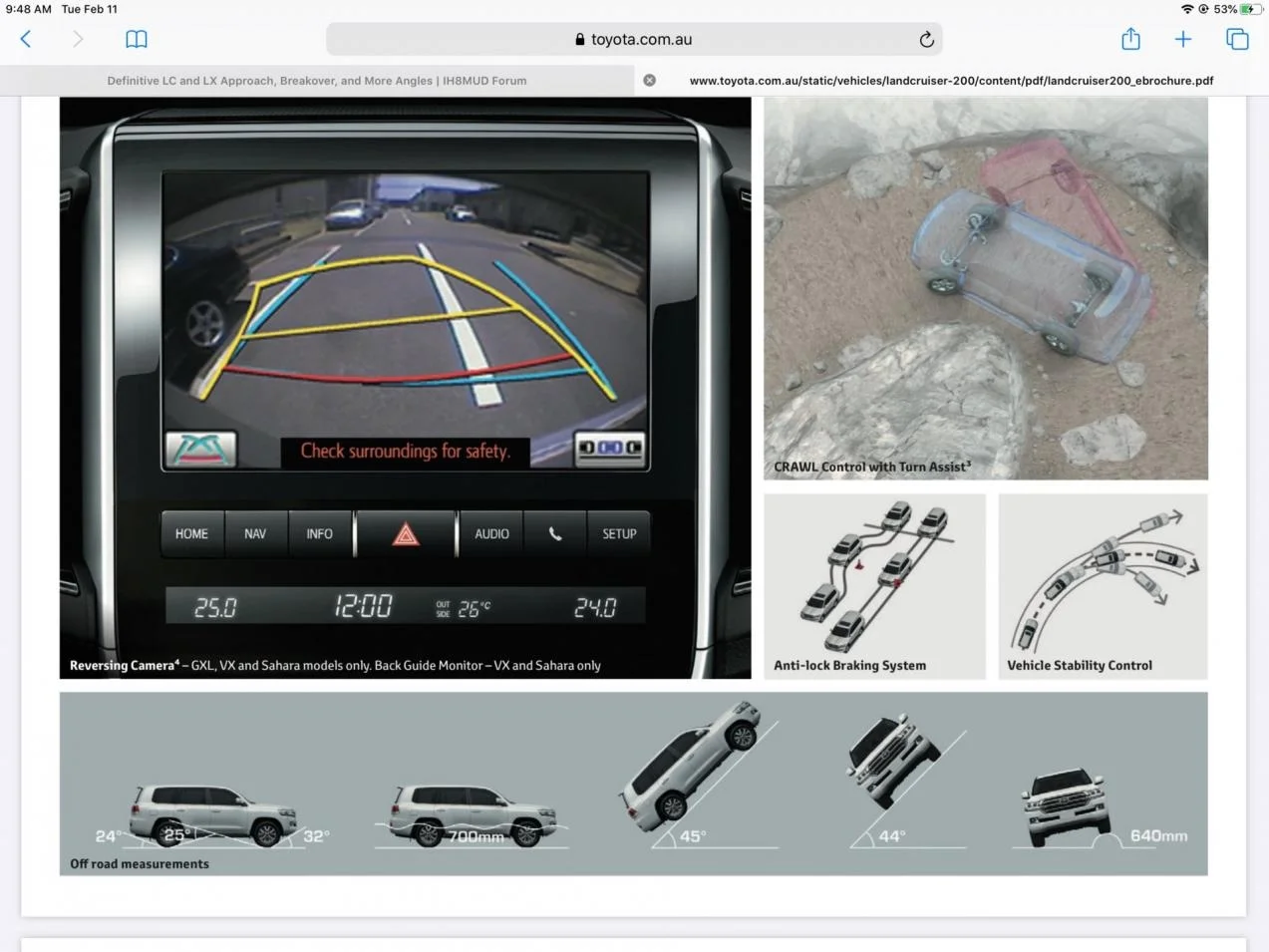Switch to the IH8MUD Forum tab
Image resolution: width=1269 pixels, height=952 pixels.
click(317, 80)
